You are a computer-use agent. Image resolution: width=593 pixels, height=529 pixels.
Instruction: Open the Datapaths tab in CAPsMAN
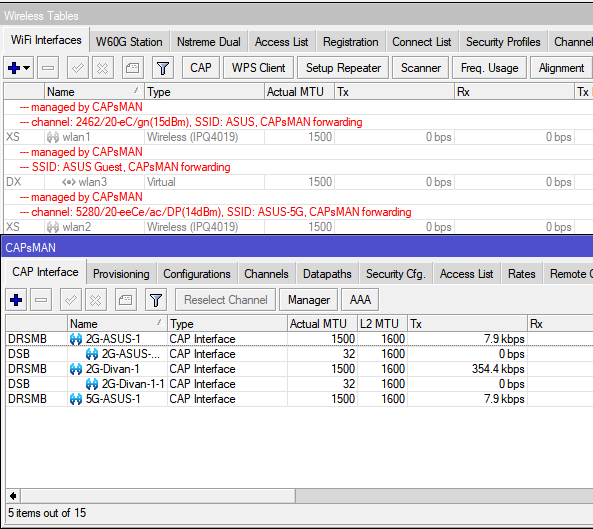pos(327,274)
